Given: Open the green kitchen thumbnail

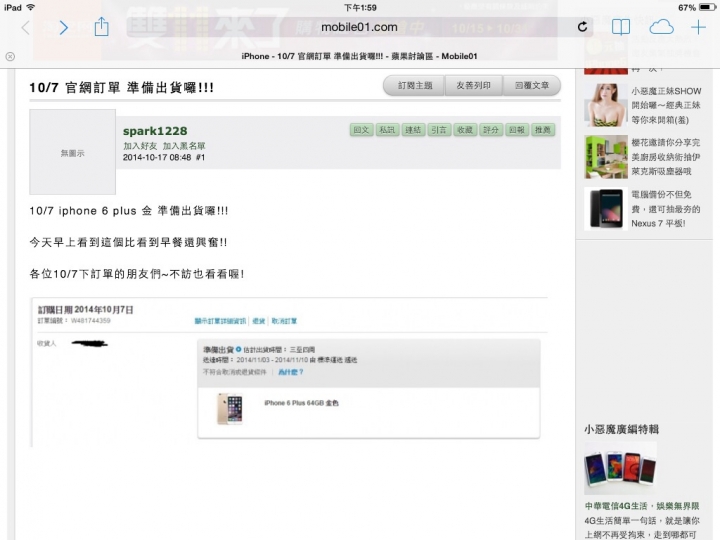Looking at the screenshot, I should tap(606, 157).
